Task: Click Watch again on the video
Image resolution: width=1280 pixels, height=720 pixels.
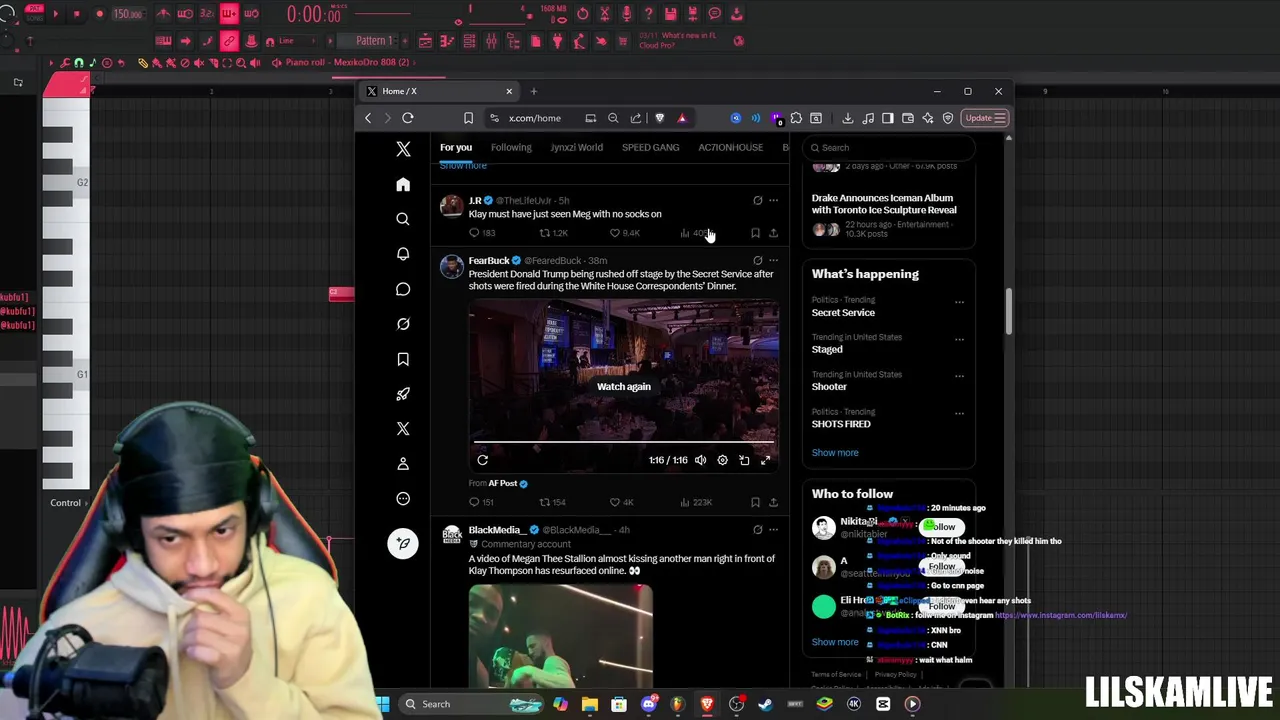Action: [x=623, y=386]
